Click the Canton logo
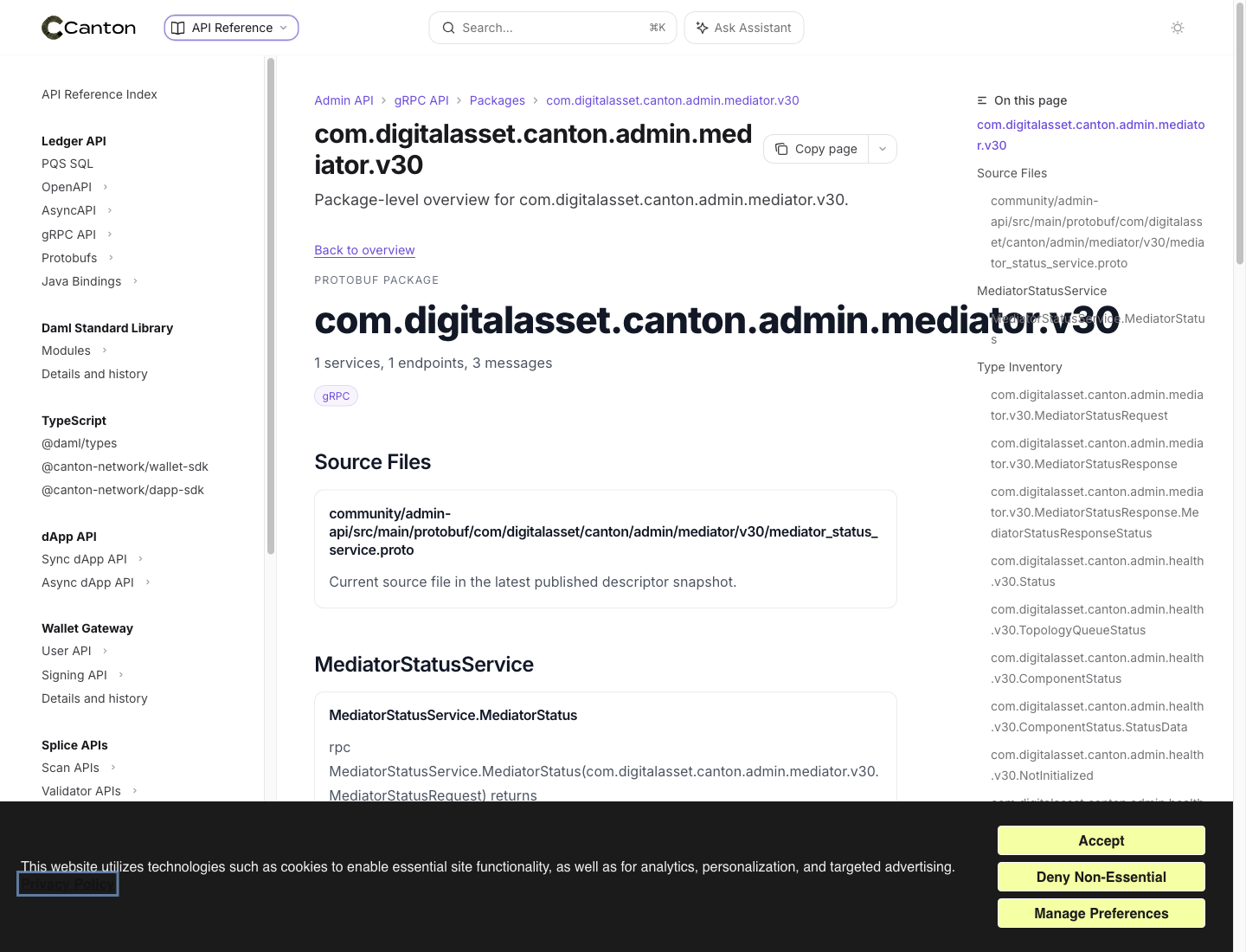This screenshot has height=952, width=1246. (x=88, y=28)
